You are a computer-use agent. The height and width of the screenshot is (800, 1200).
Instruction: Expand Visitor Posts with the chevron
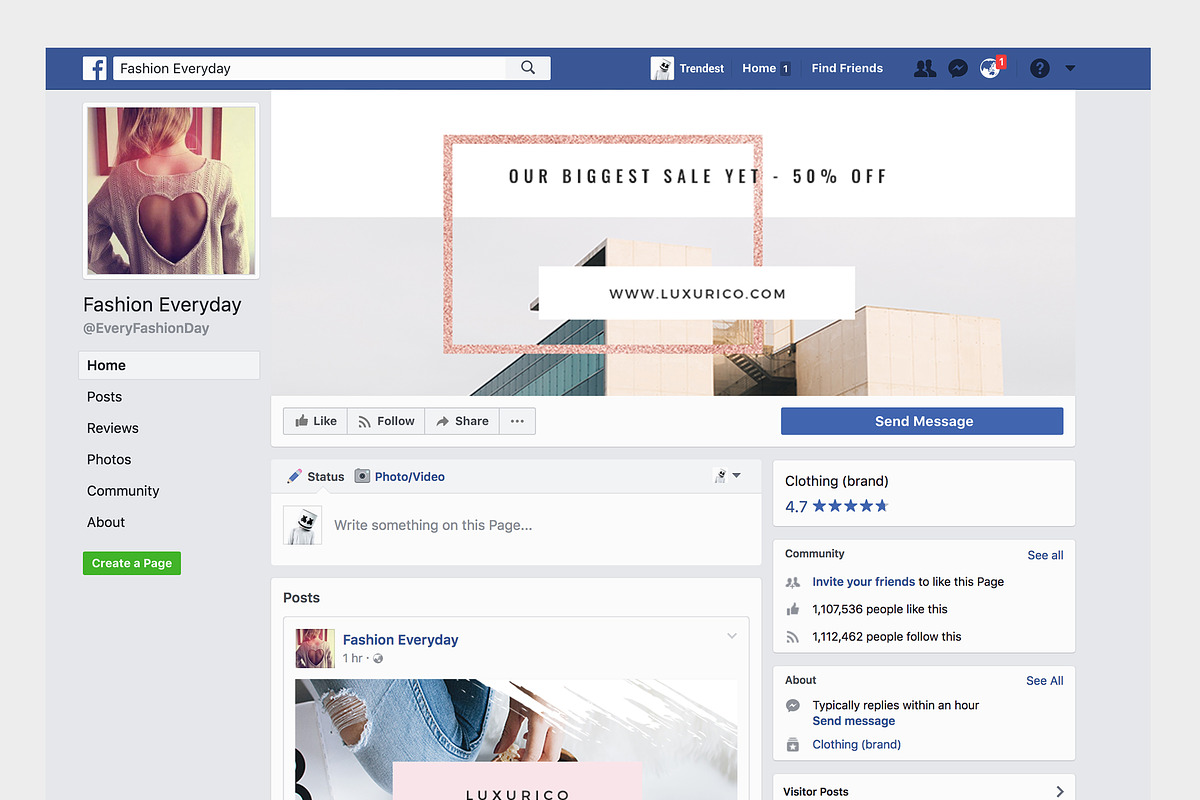[x=1060, y=791]
